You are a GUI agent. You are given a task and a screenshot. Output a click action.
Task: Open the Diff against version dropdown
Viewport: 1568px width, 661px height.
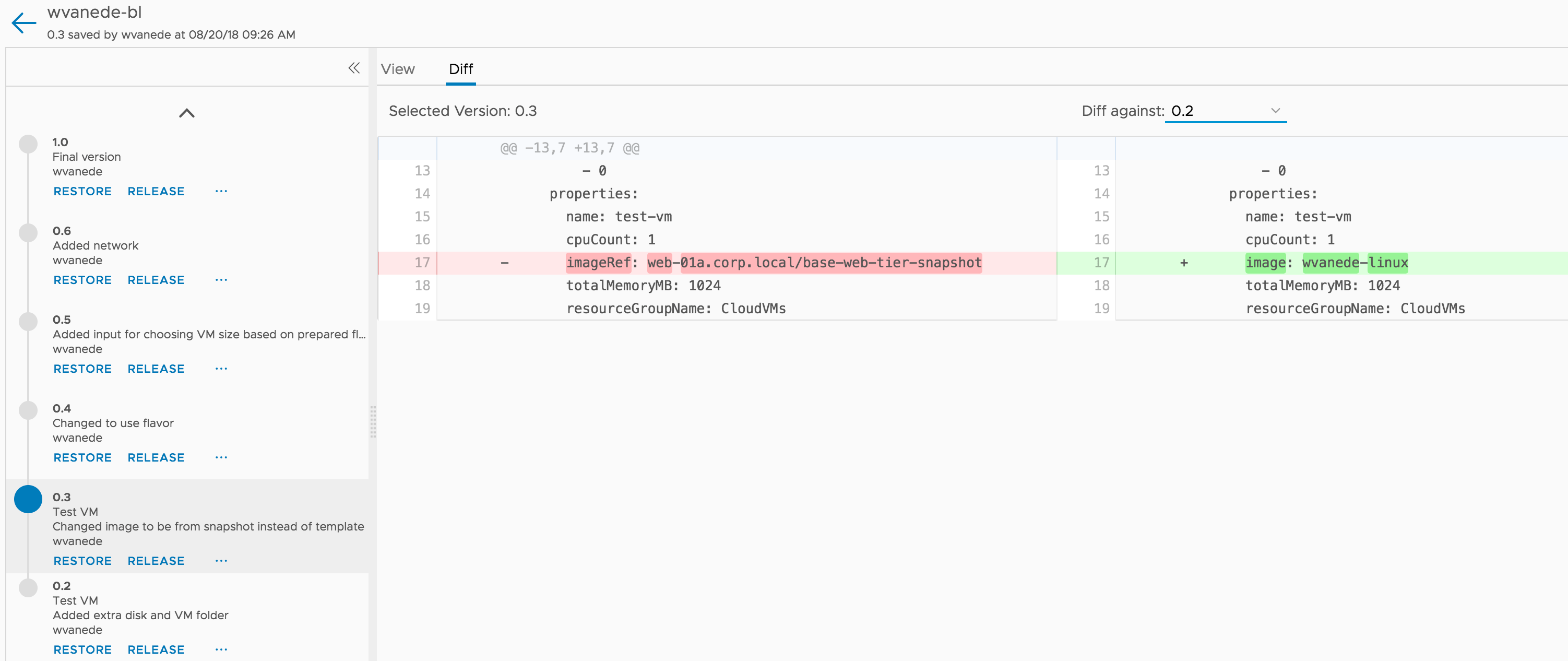tap(1225, 111)
